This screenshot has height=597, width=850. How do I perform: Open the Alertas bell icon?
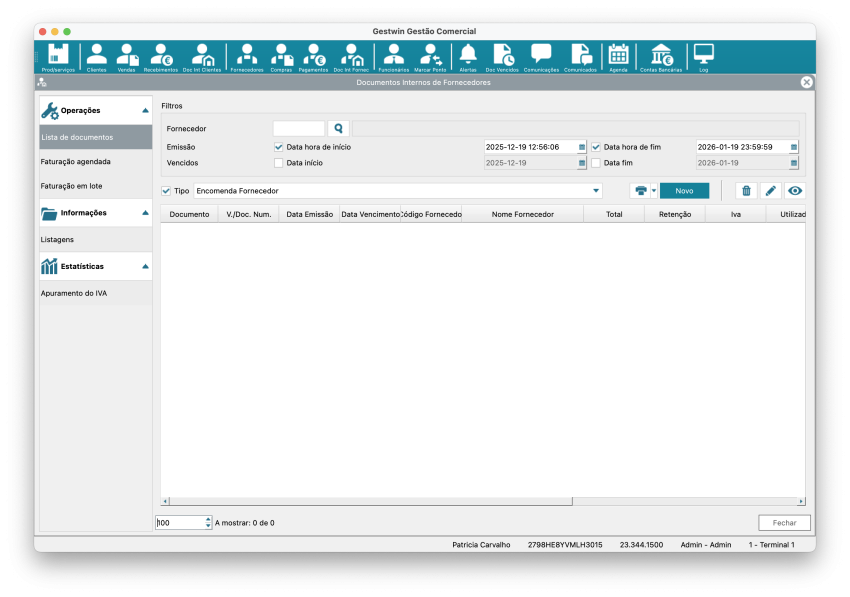pos(467,57)
